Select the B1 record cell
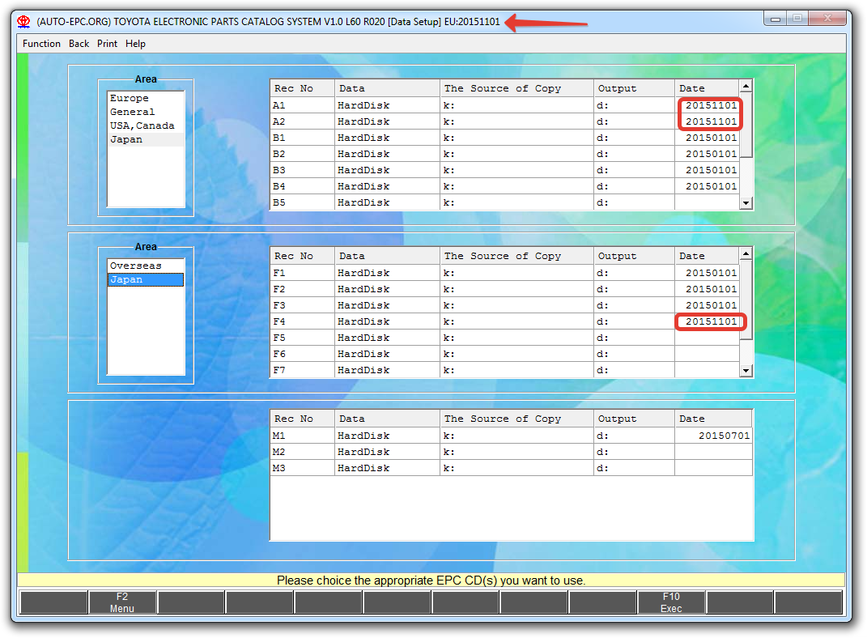This screenshot has width=867, height=638. click(x=302, y=138)
